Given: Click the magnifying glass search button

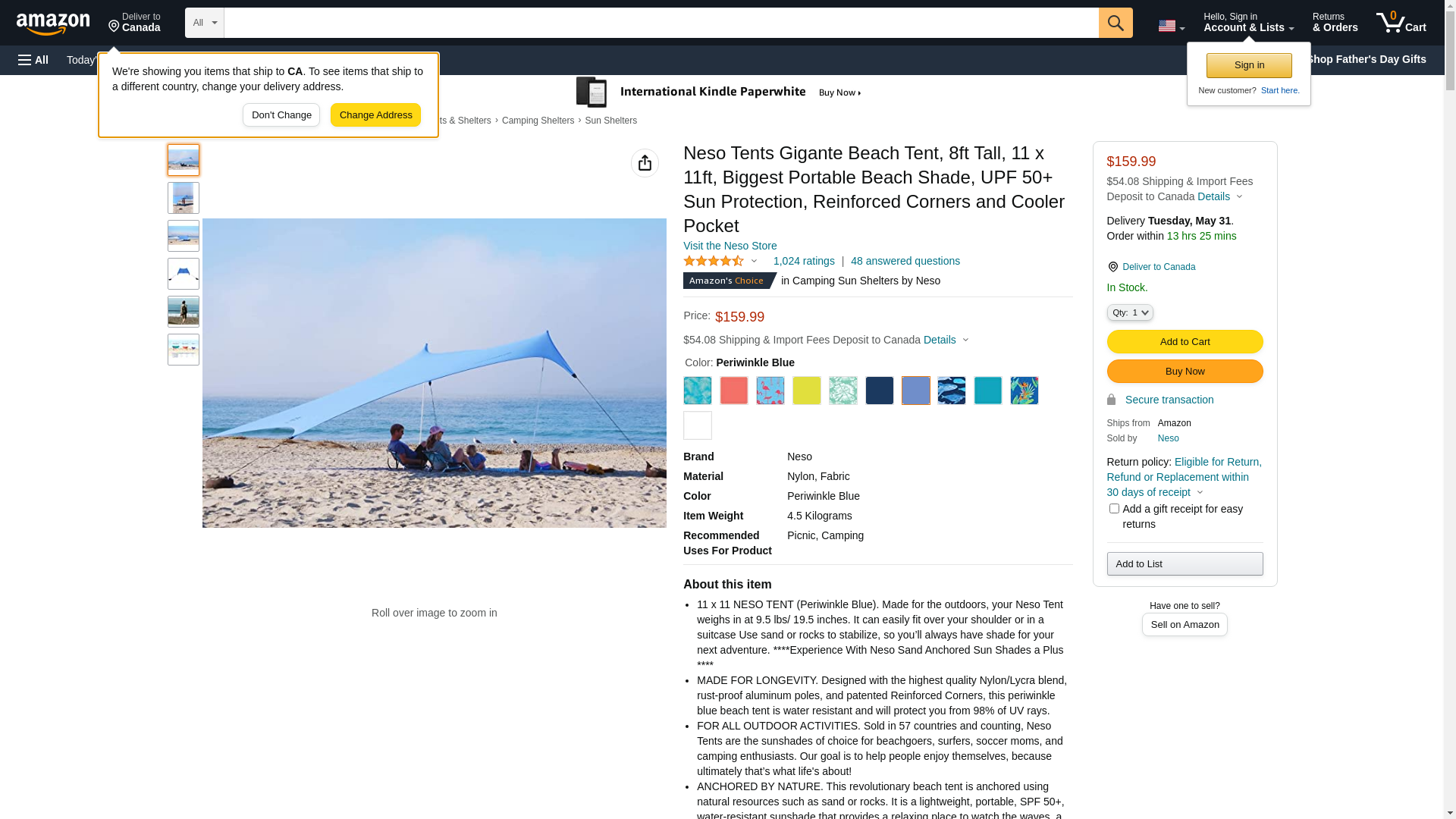Looking at the screenshot, I should tap(1116, 23).
